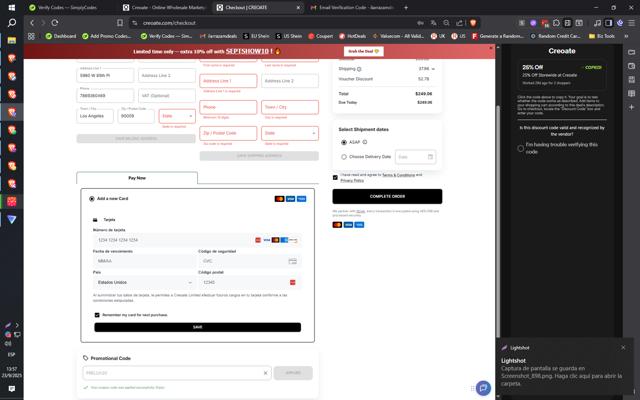Open Coupert bookmark
The height and width of the screenshot is (400, 640).
click(x=321, y=36)
